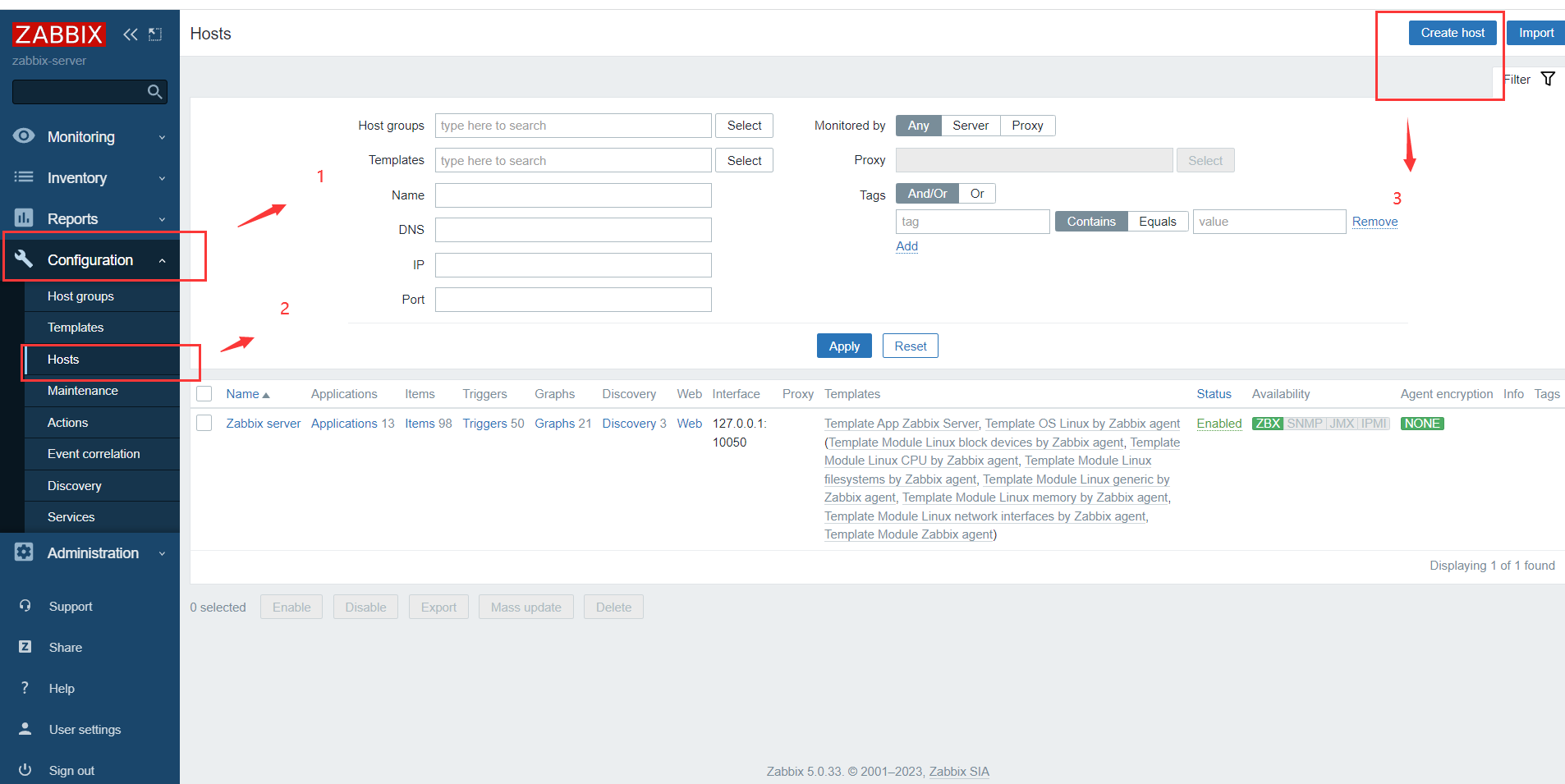The height and width of the screenshot is (784, 1565).
Task: Open Services submenu item
Action: coord(102,517)
